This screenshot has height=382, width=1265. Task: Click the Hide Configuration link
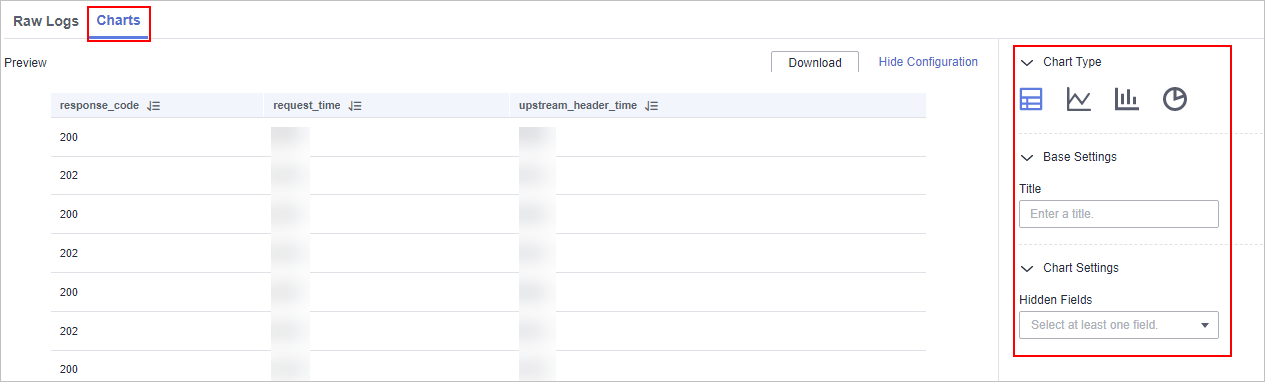(x=928, y=62)
